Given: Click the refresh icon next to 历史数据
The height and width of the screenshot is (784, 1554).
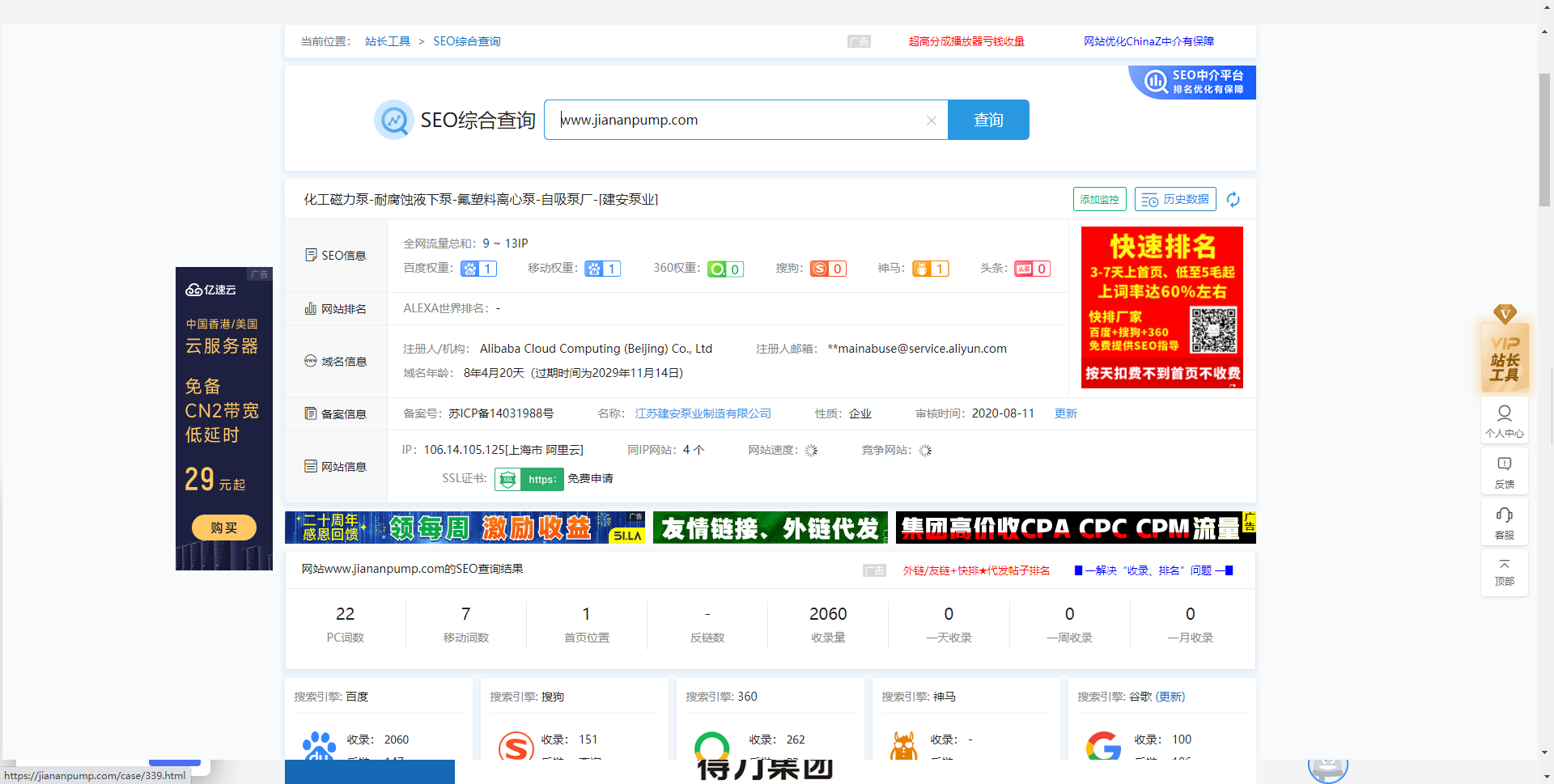Looking at the screenshot, I should (1233, 199).
